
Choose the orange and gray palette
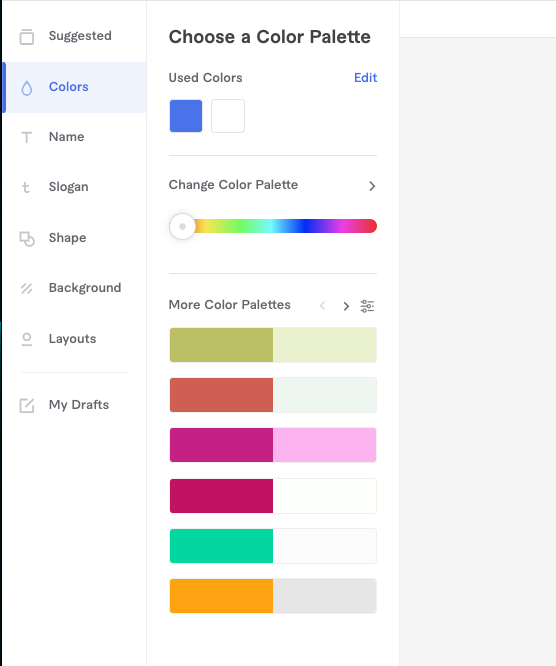click(x=273, y=595)
